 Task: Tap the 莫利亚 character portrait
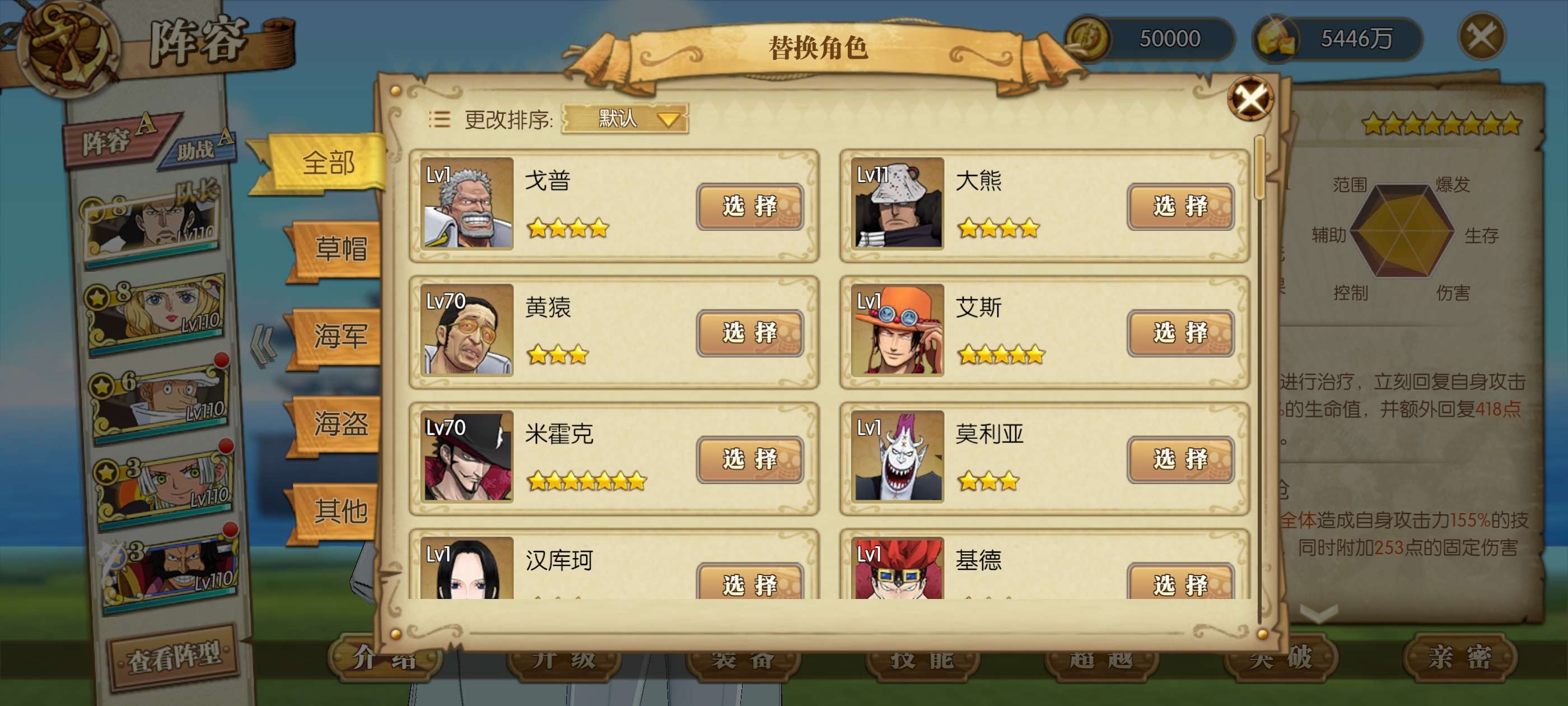tap(897, 456)
